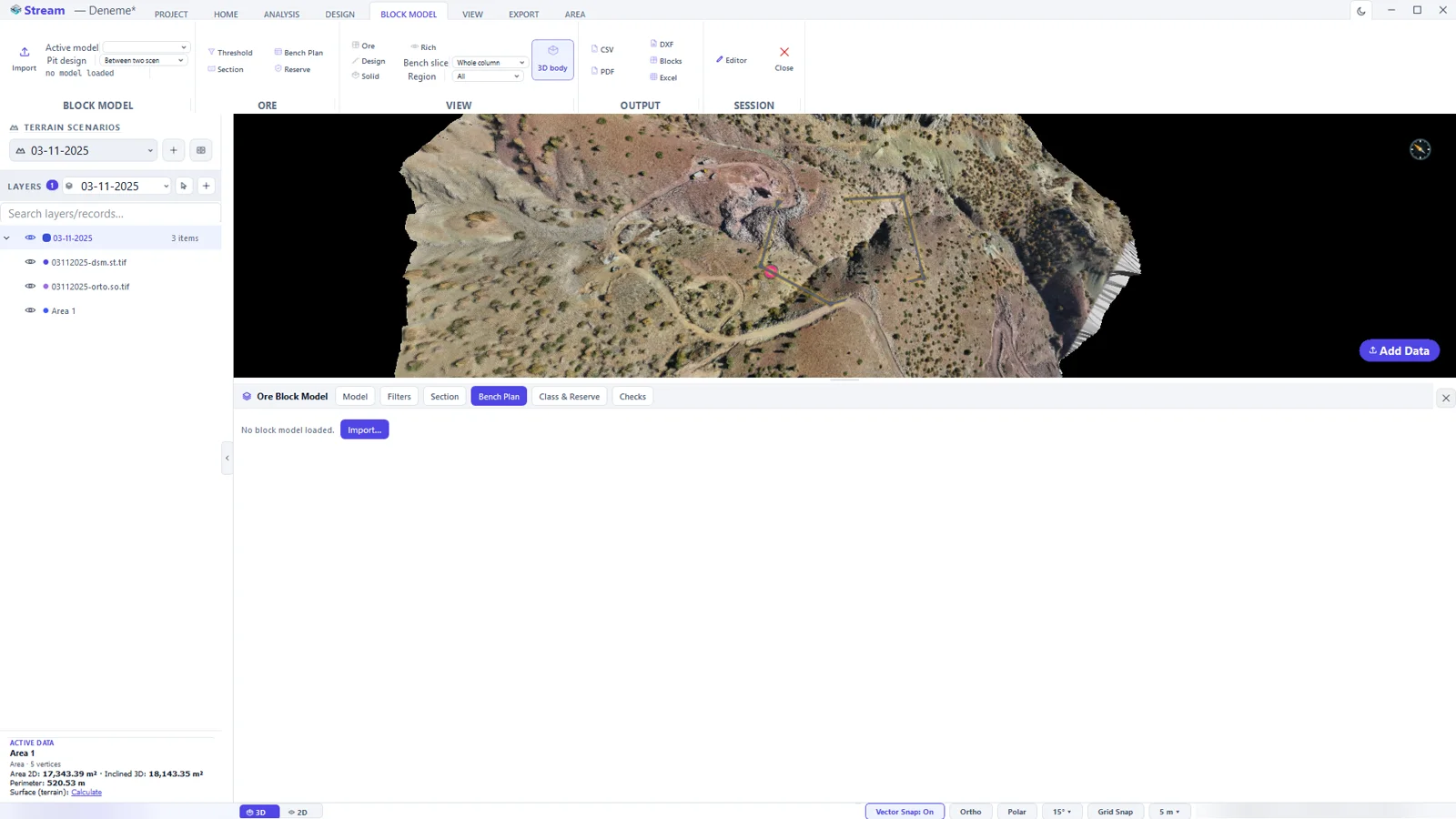Hide the 03-11-2025 layer group
The image size is (1456, 819).
coord(30,238)
